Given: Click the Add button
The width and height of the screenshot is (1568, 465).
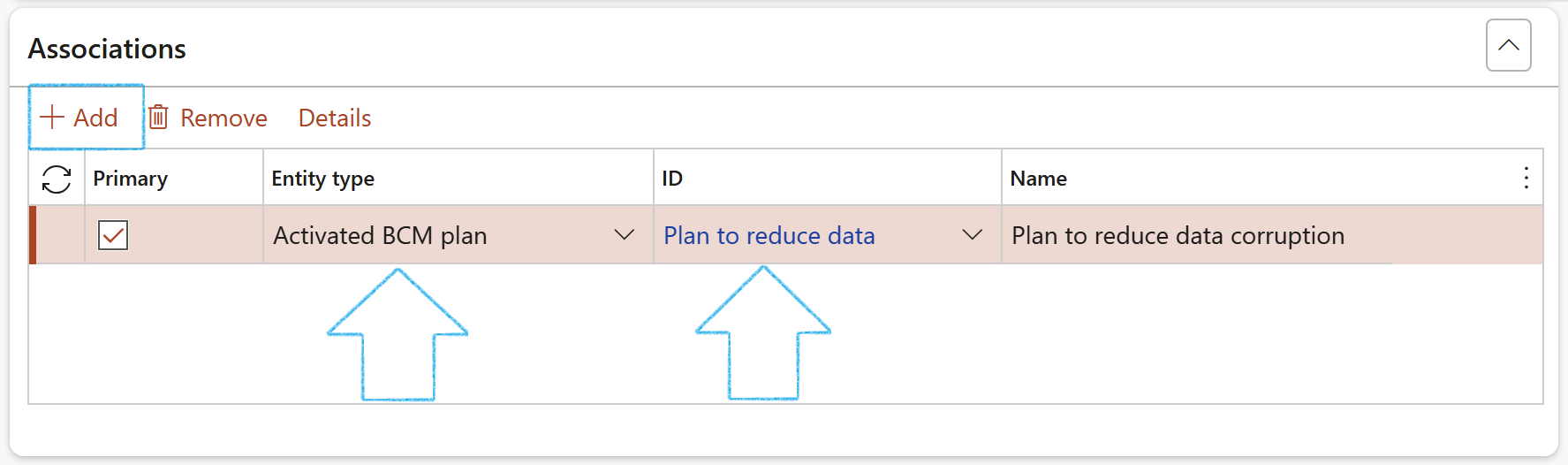Looking at the screenshot, I should [x=86, y=118].
